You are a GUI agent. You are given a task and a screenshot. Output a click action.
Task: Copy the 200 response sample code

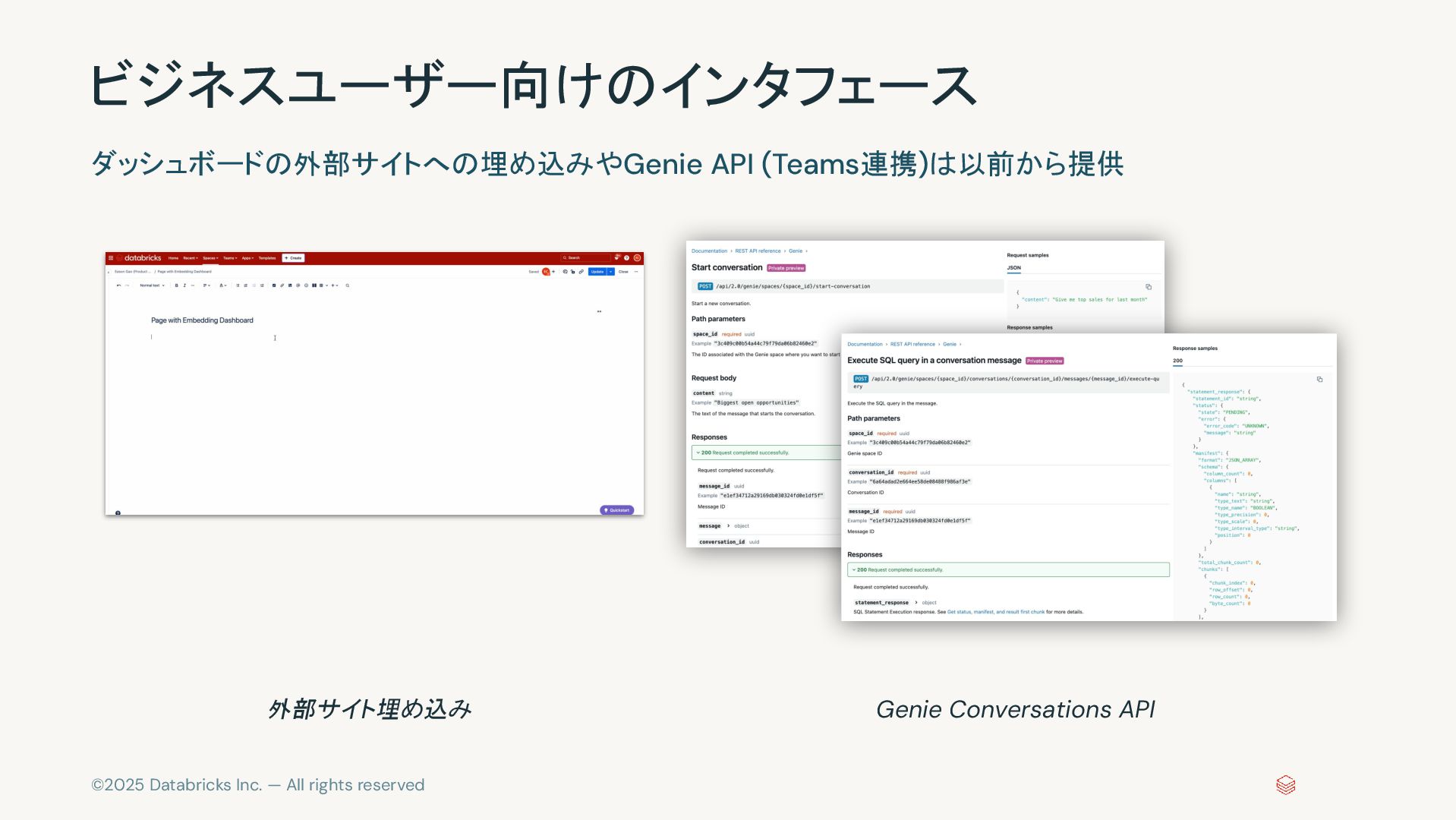[1319, 380]
